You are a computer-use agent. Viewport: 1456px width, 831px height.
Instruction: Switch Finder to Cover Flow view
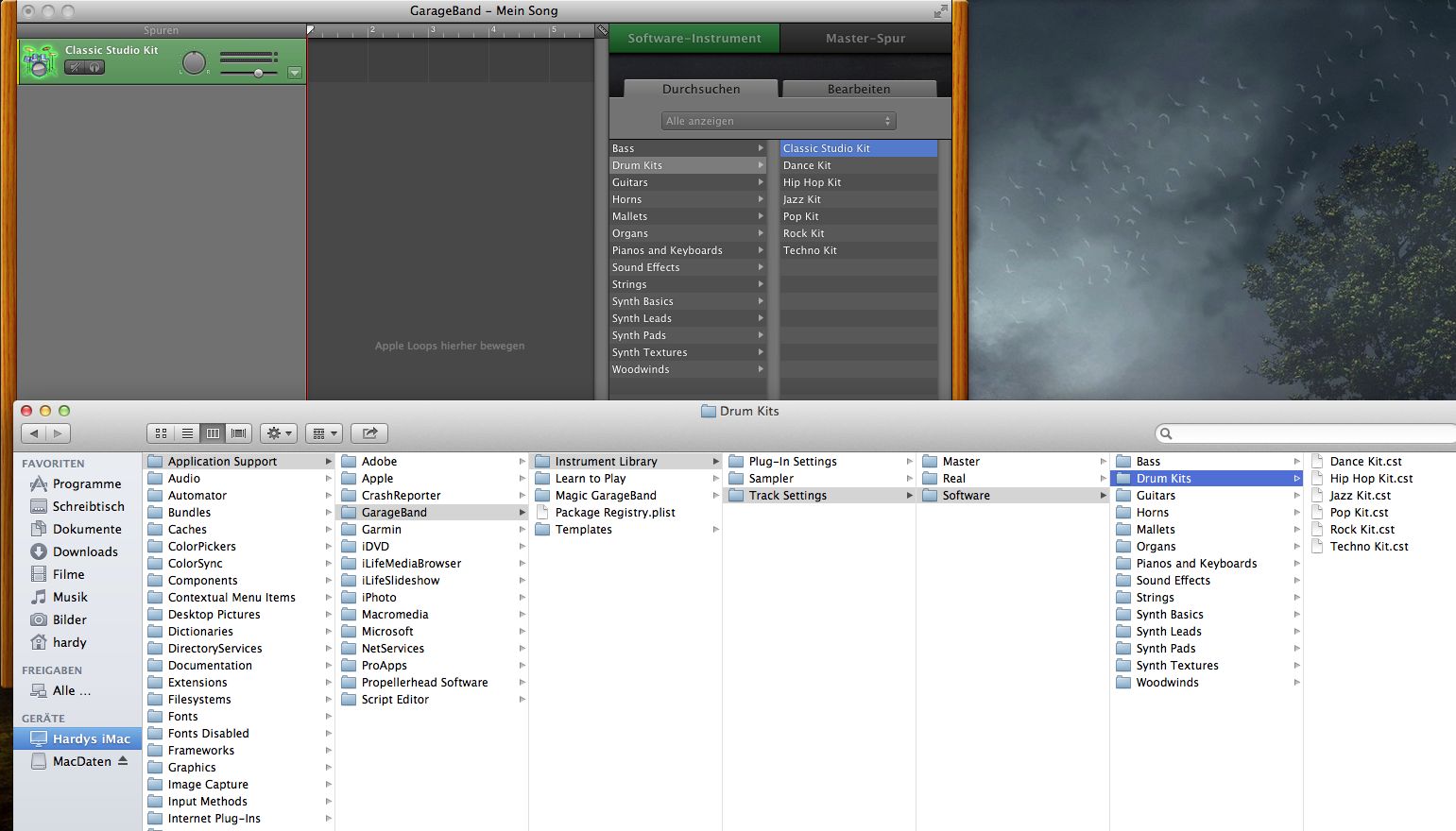pos(239,433)
